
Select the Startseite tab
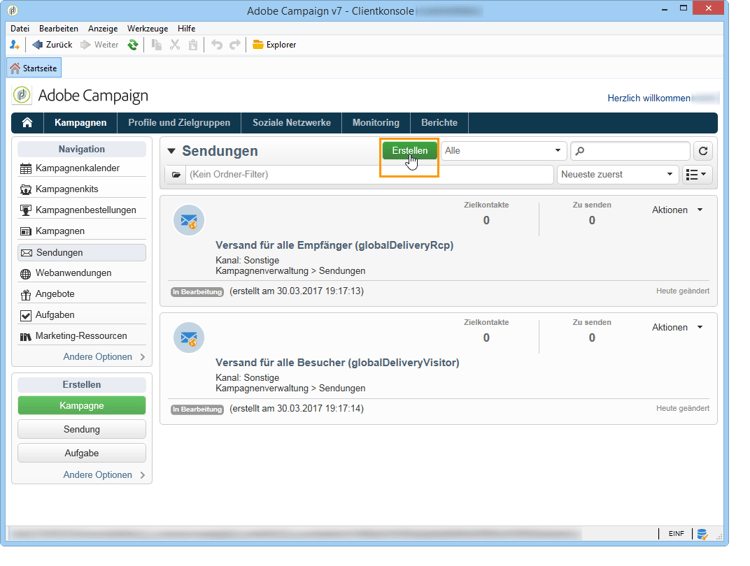(x=34, y=68)
